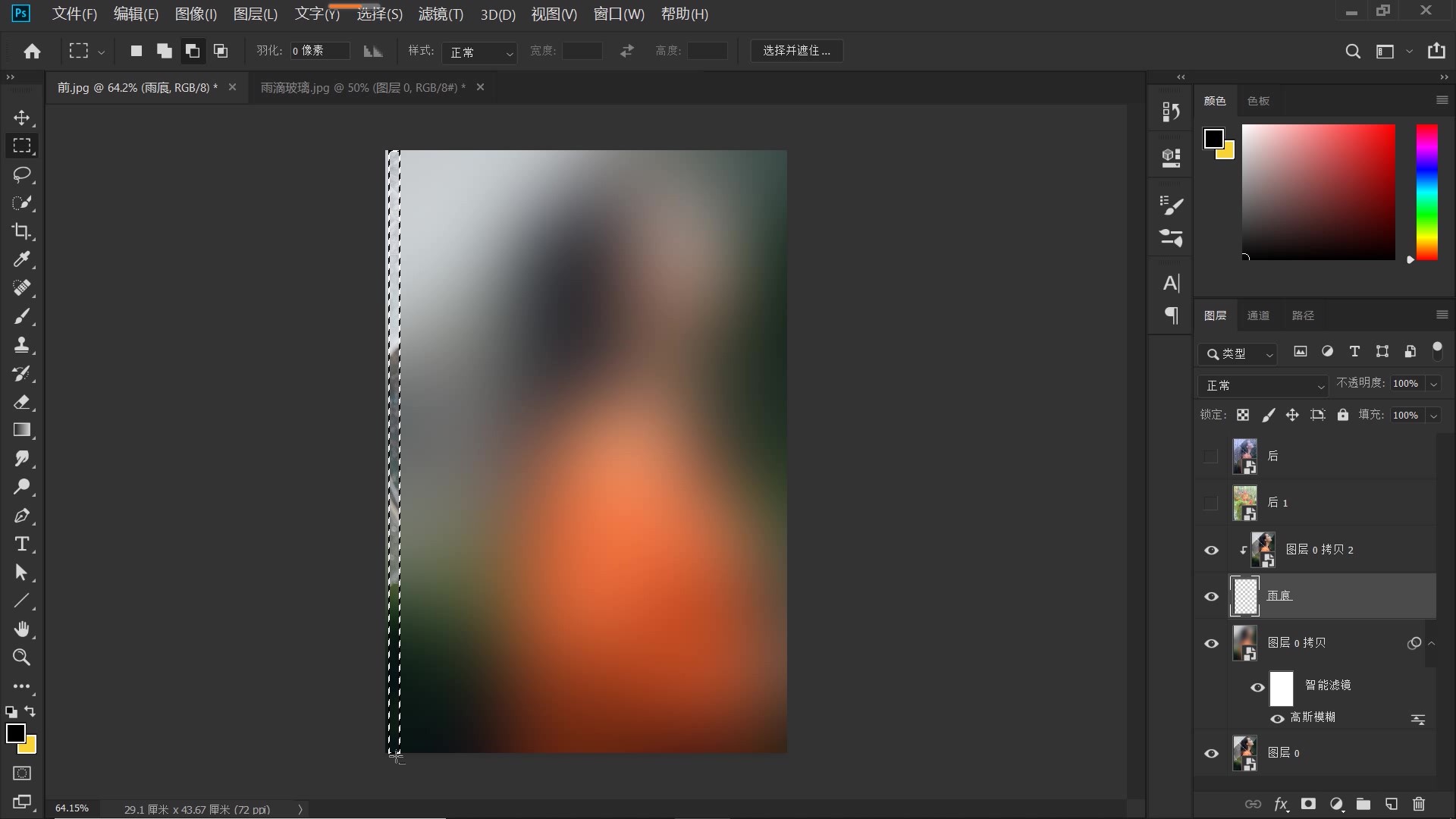Open the marquee tool preset dropdown arrow
1456x819 pixels.
pyautogui.click(x=101, y=52)
